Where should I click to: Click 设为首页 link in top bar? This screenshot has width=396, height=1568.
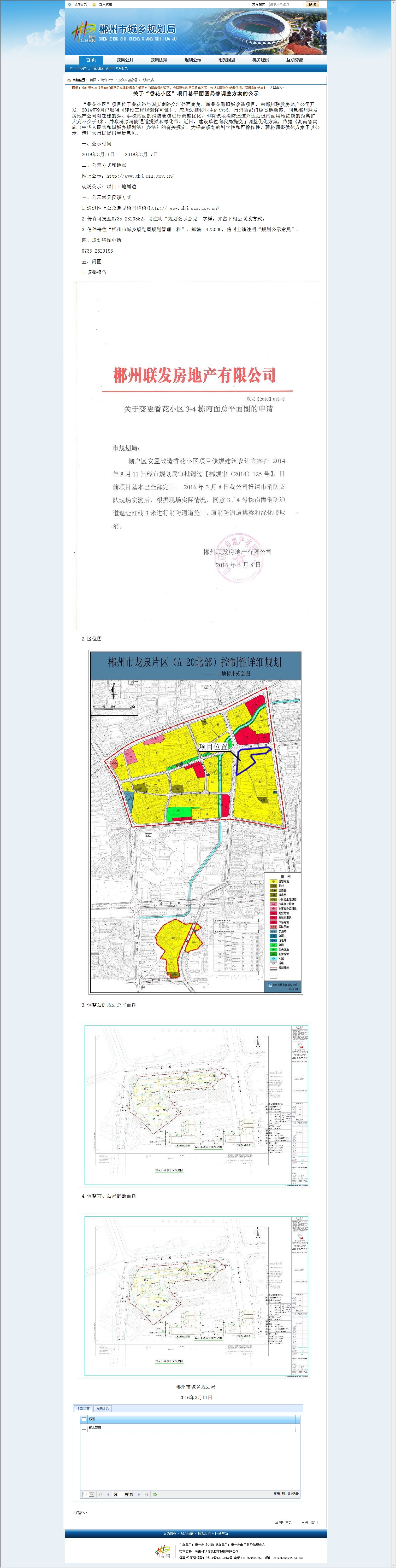coord(80,4)
